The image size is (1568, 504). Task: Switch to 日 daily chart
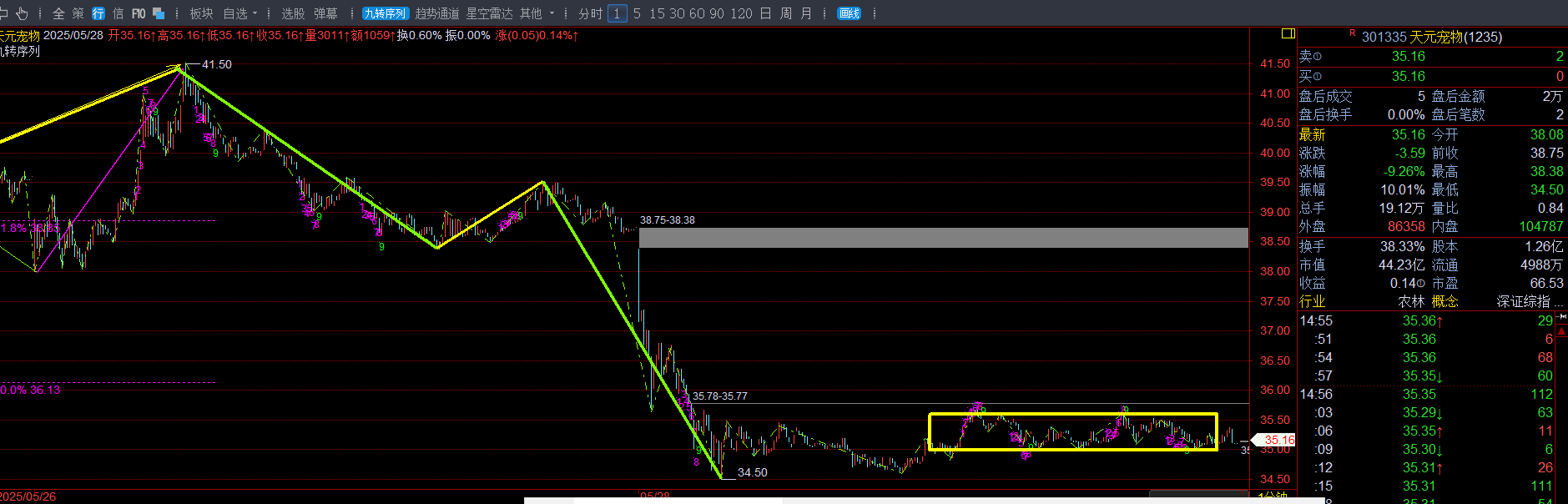click(x=765, y=13)
